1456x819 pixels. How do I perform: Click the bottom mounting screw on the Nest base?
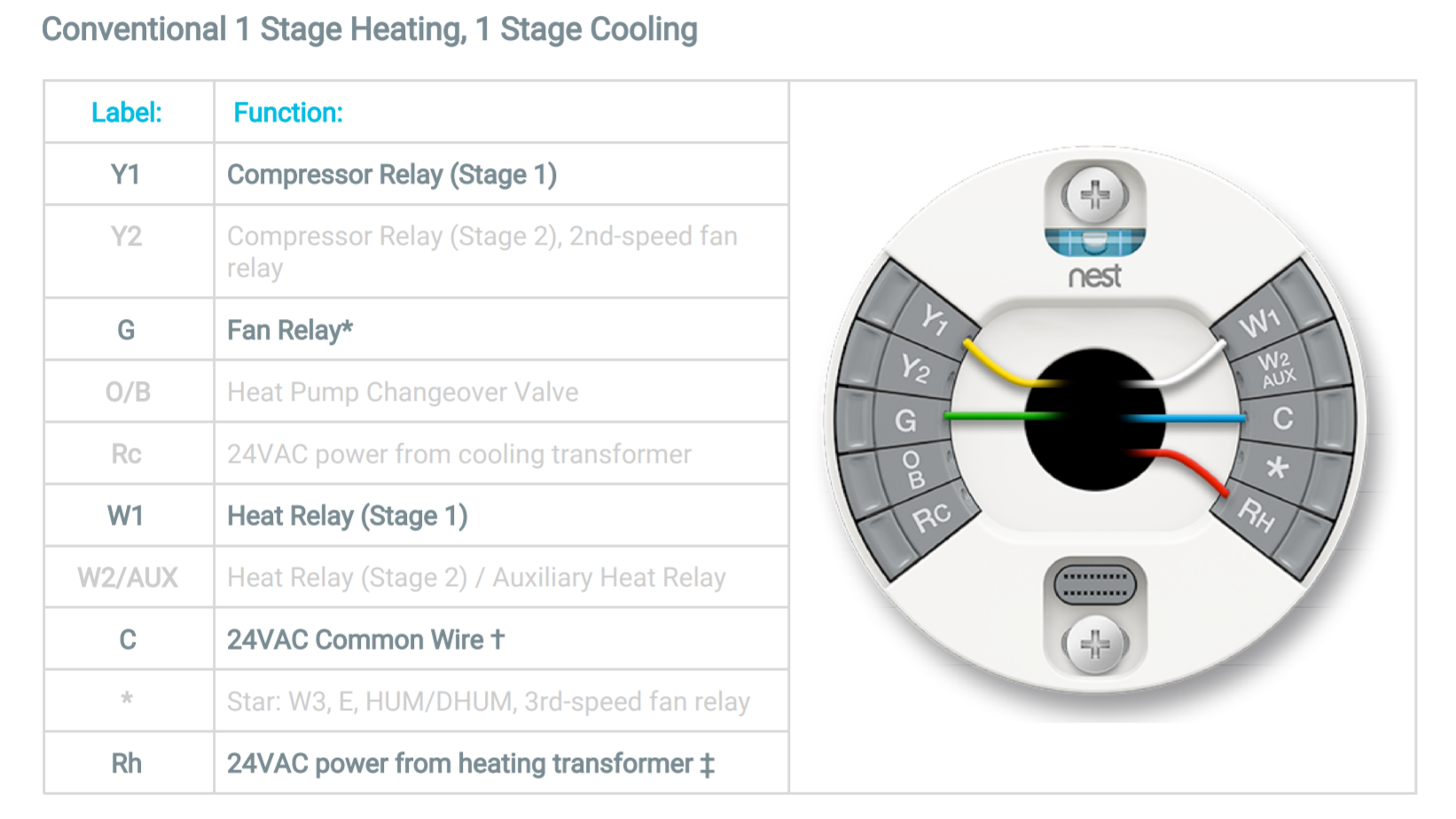(x=1095, y=643)
